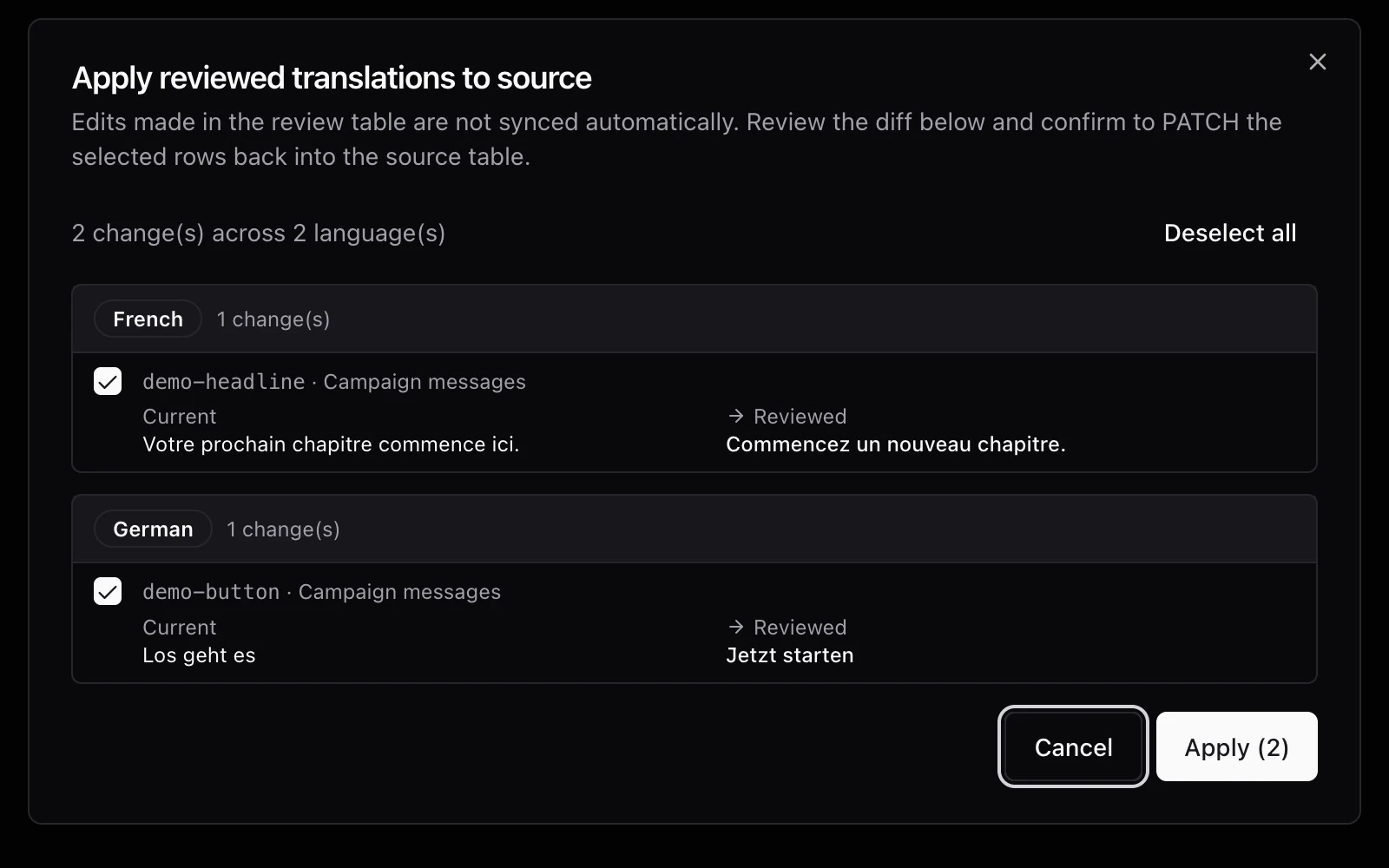Image resolution: width=1389 pixels, height=868 pixels.
Task: Click the current text 'Los geht es'
Action: click(x=199, y=655)
